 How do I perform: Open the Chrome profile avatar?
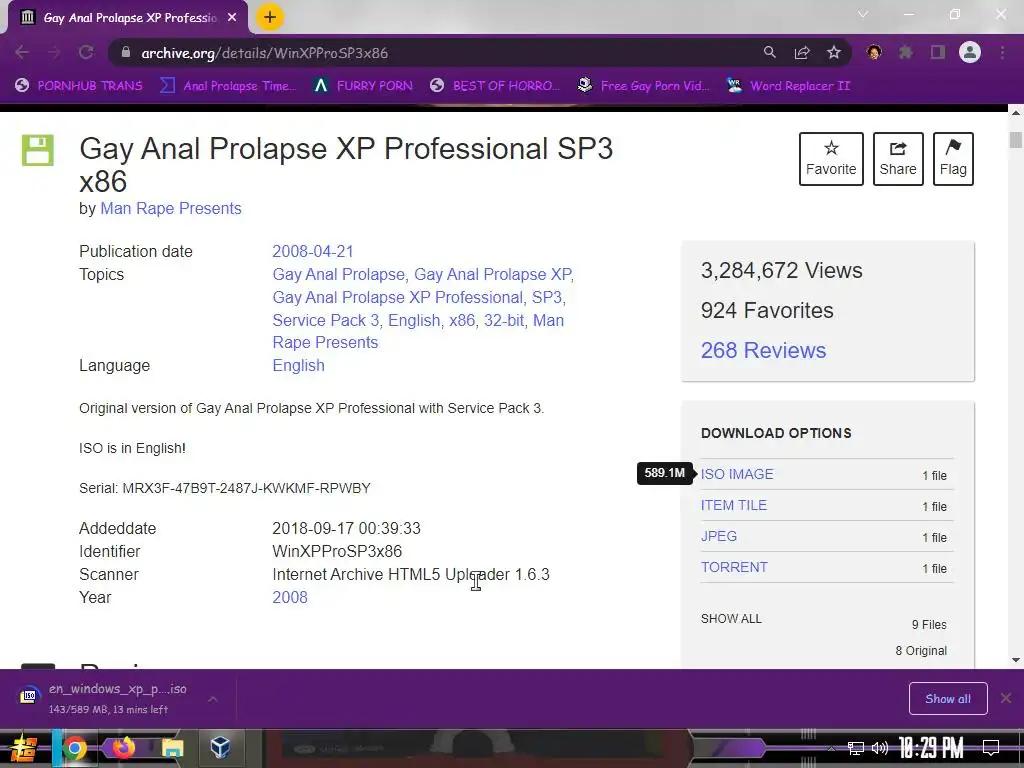pyautogui.click(x=970, y=52)
